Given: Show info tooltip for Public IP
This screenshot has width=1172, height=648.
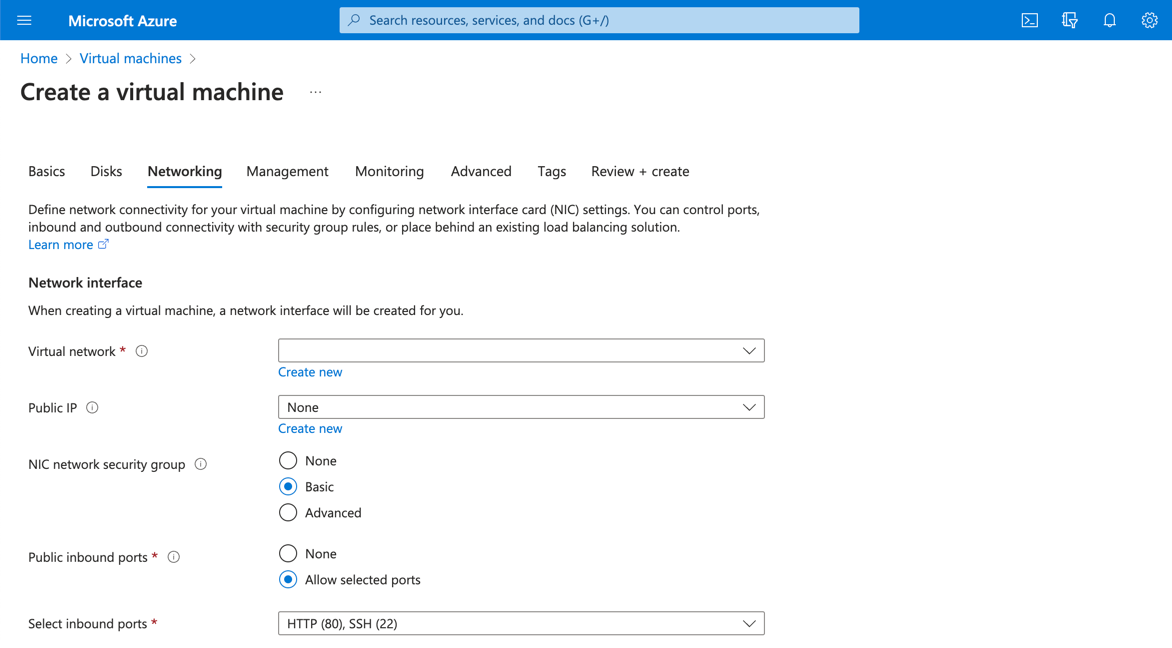Looking at the screenshot, I should 92,407.
